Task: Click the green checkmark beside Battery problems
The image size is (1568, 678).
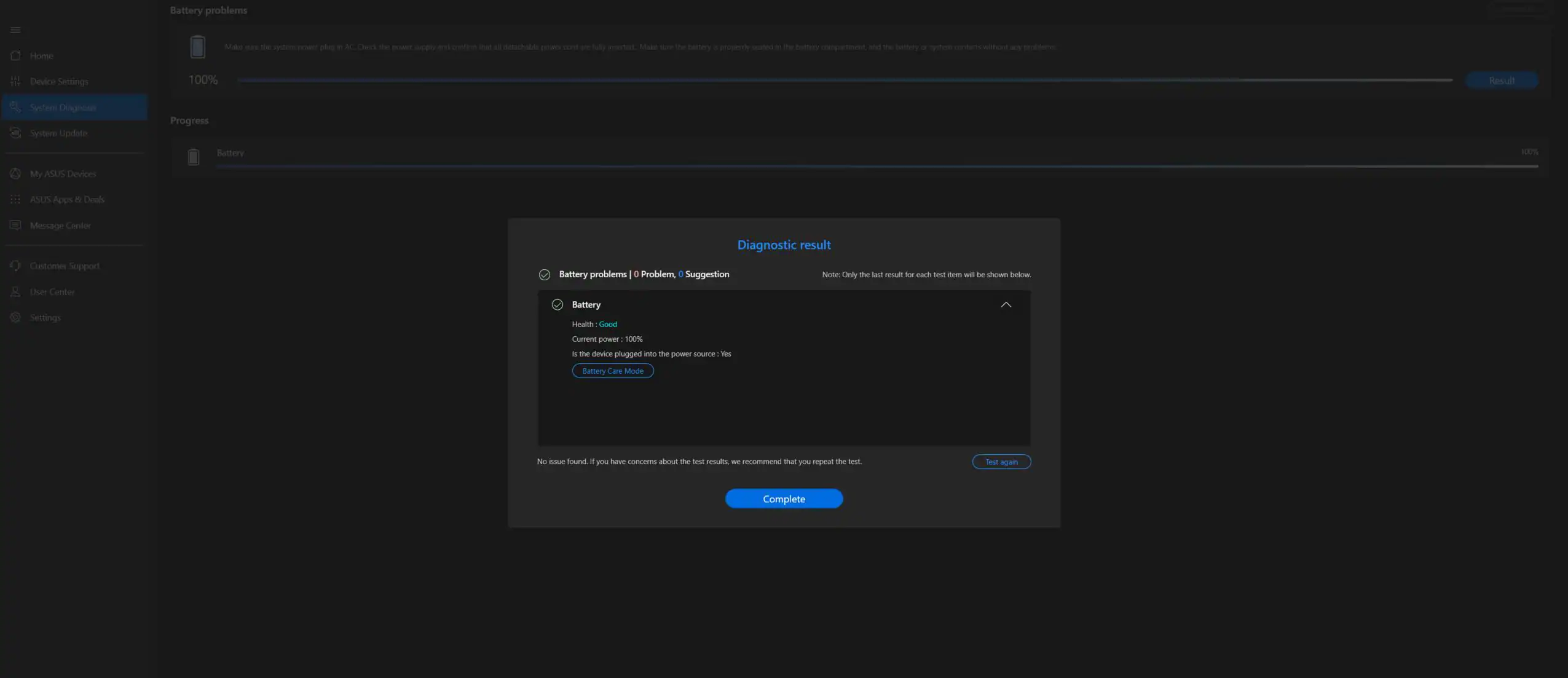Action: click(x=544, y=274)
